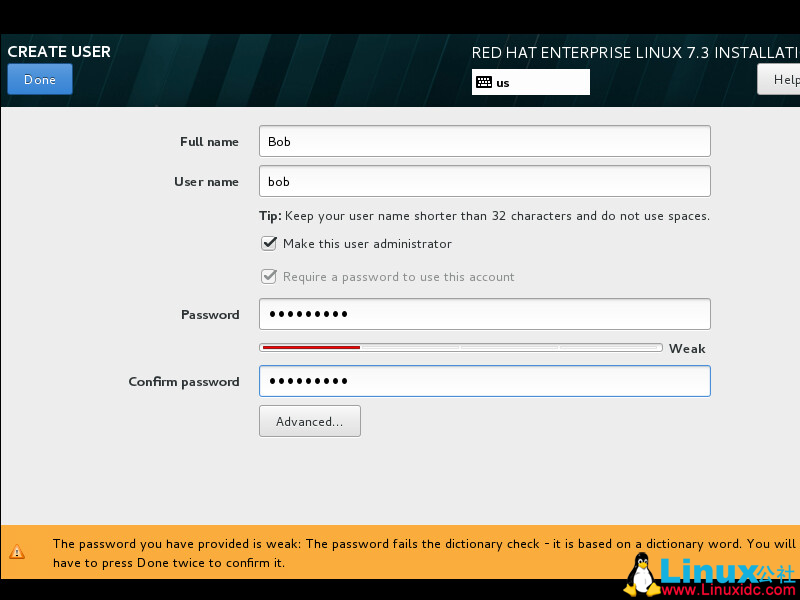Click inside the Confirm password field
Image resolution: width=800 pixels, height=600 pixels.
pyautogui.click(x=484, y=381)
